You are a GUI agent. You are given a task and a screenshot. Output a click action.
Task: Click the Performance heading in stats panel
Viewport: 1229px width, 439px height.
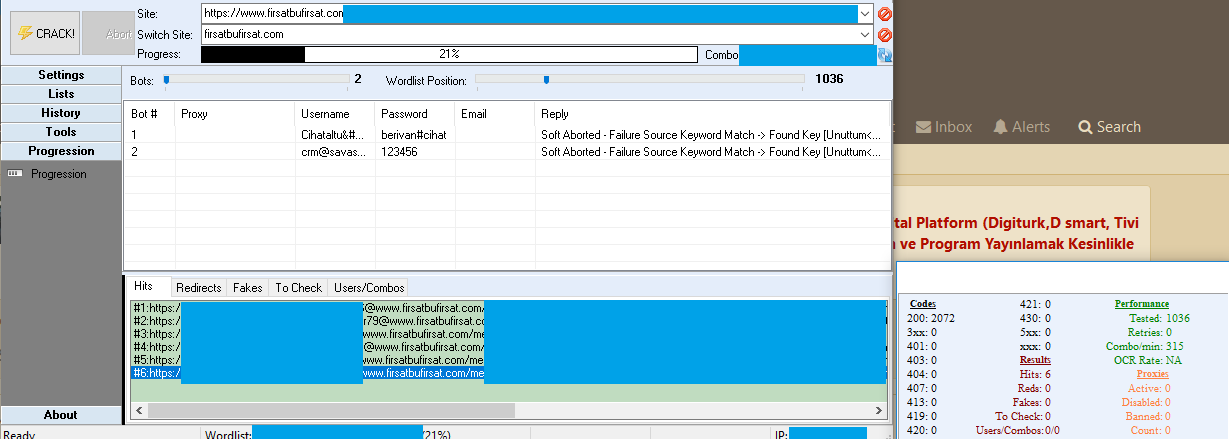(1141, 303)
